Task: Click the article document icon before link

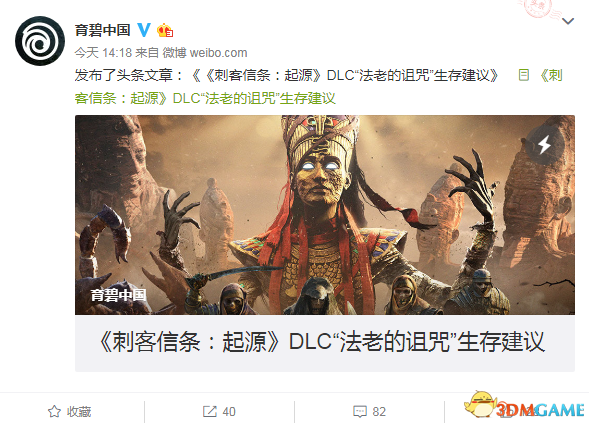Action: (x=524, y=75)
